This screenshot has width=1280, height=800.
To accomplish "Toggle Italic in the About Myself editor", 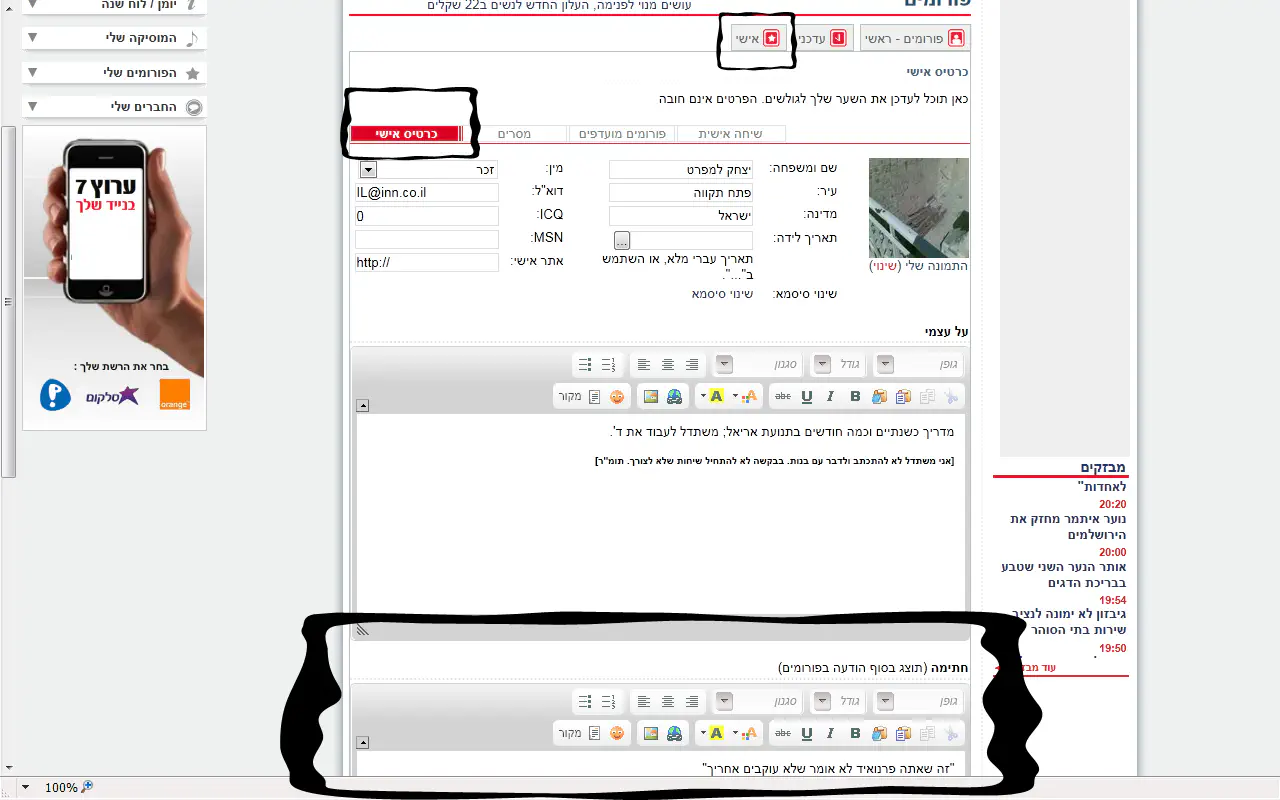I will [830, 396].
